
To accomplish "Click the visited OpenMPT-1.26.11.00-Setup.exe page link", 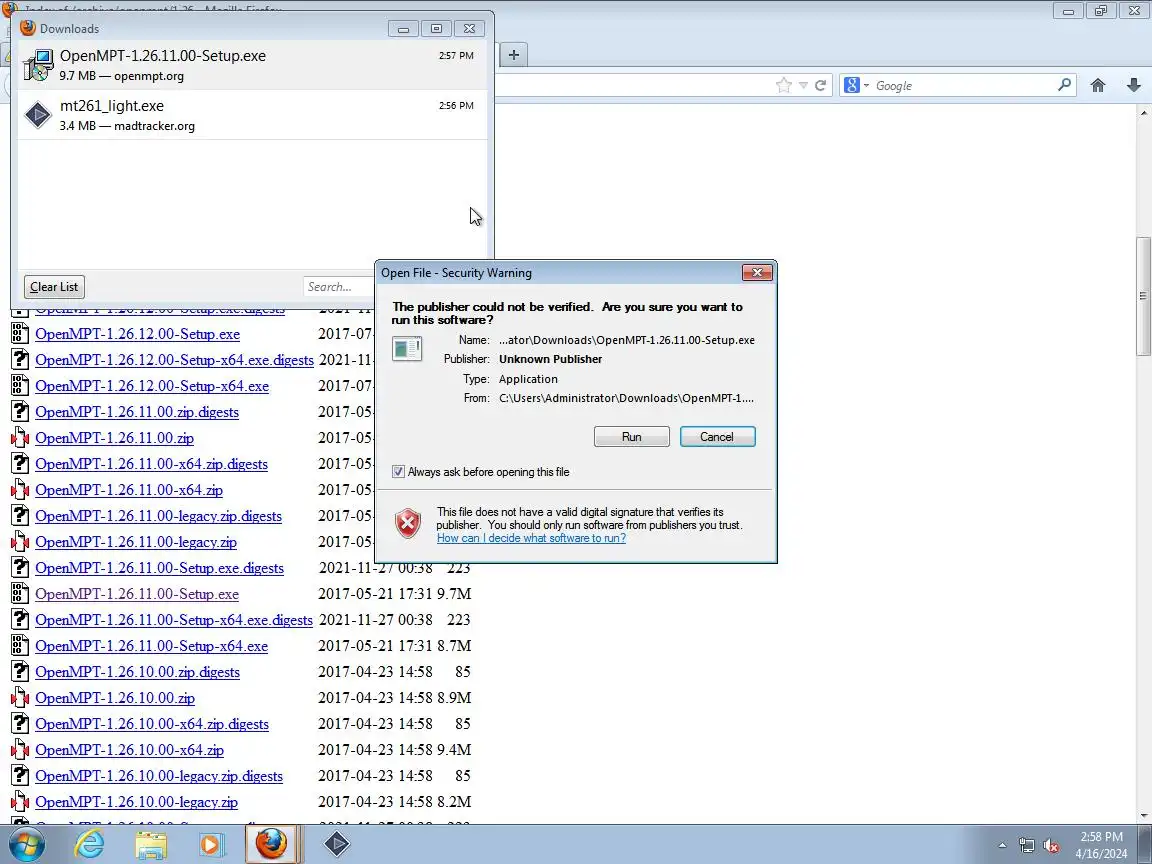I will [137, 594].
